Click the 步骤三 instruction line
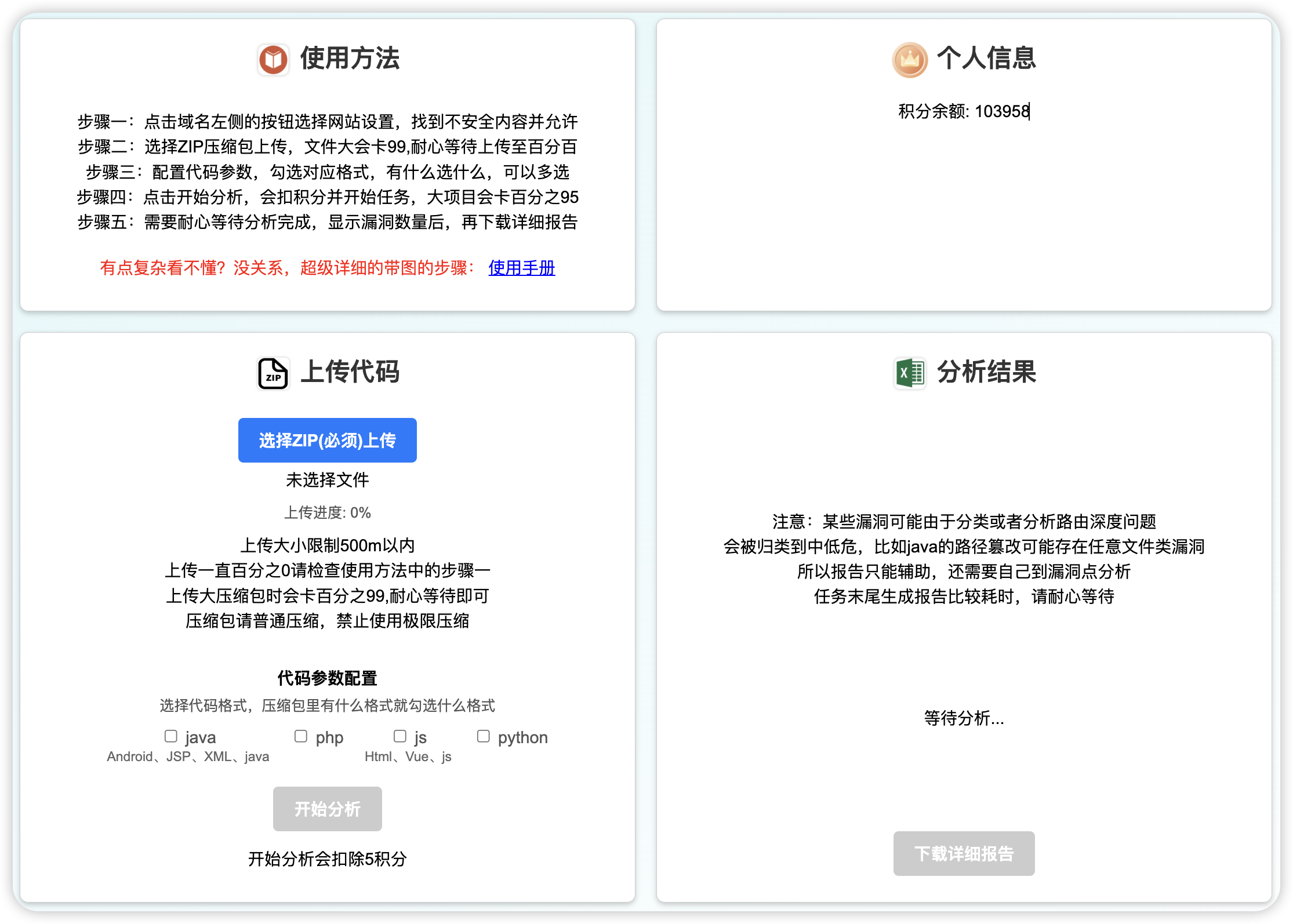 point(328,172)
